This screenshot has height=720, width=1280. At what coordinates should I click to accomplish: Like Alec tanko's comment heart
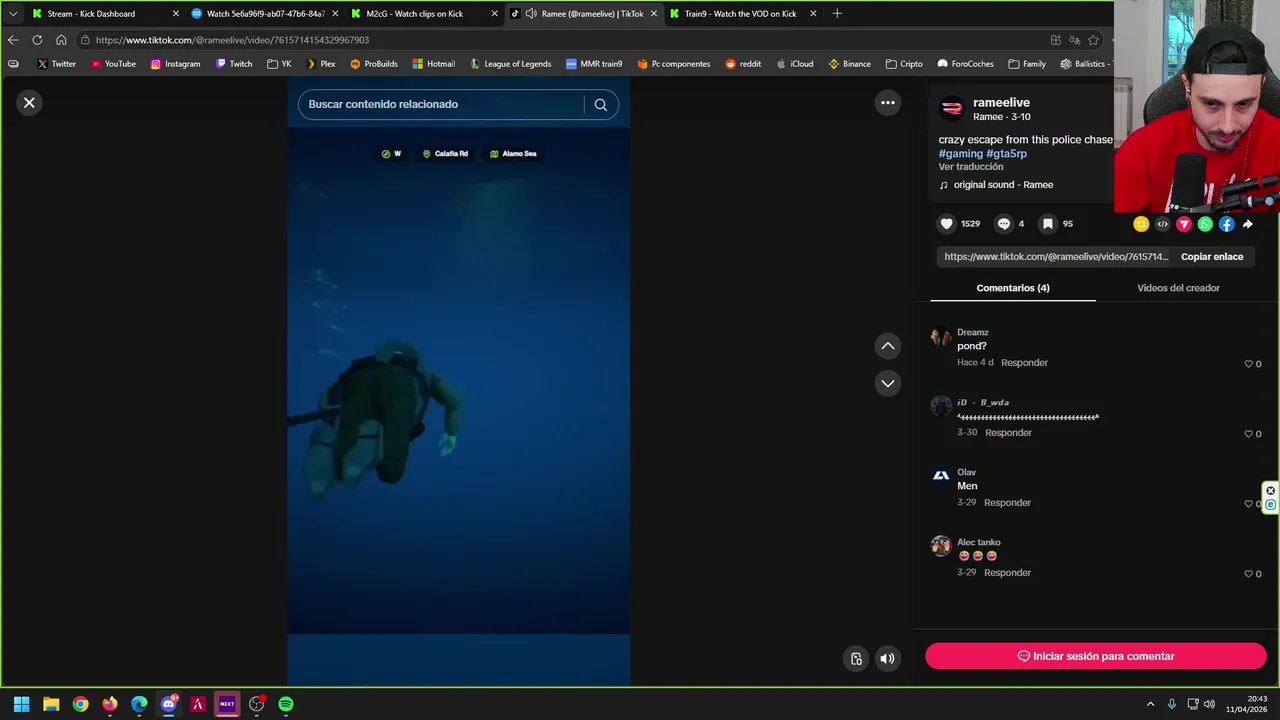1248,574
